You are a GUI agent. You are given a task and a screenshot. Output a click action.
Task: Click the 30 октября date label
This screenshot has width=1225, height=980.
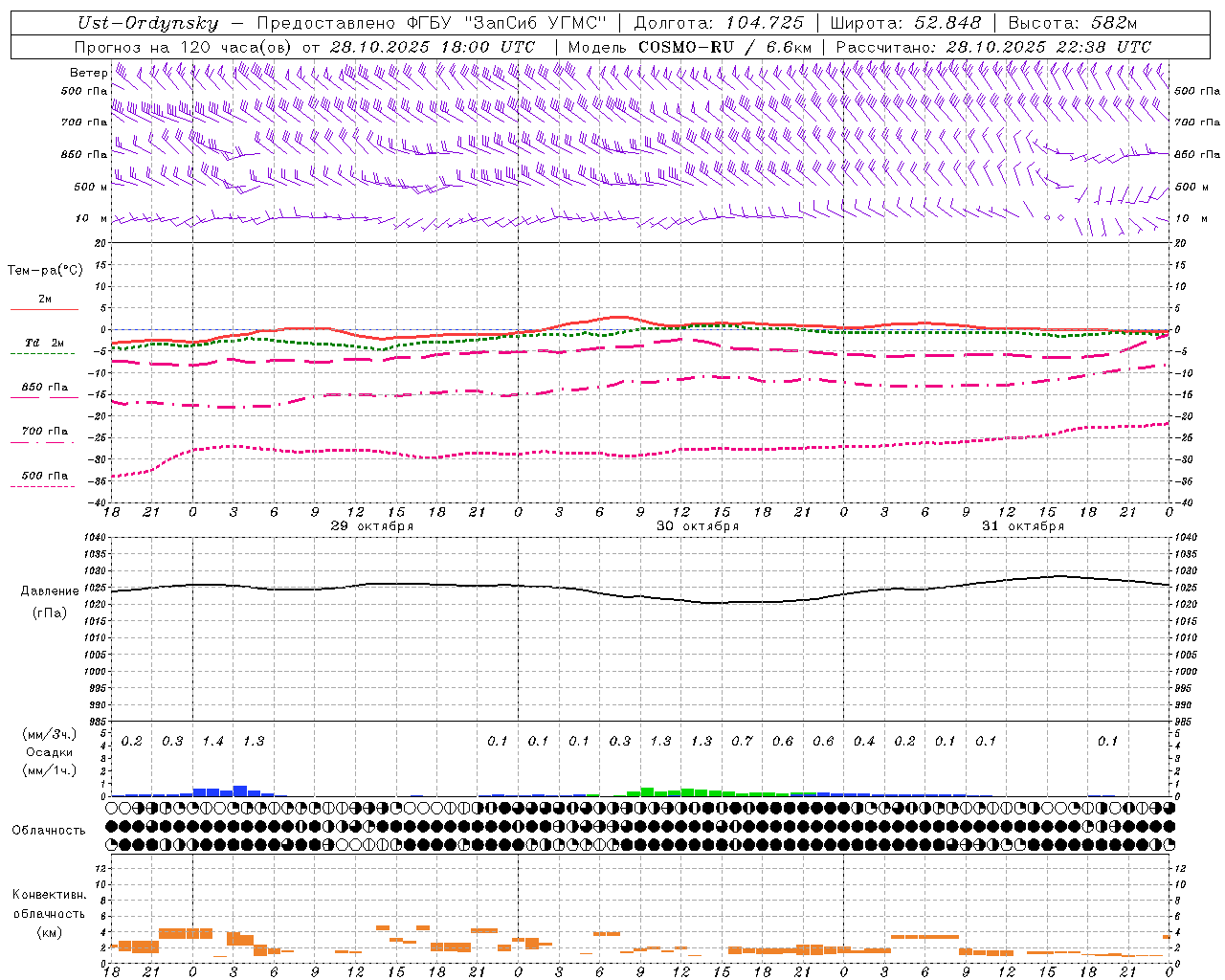[x=698, y=526]
